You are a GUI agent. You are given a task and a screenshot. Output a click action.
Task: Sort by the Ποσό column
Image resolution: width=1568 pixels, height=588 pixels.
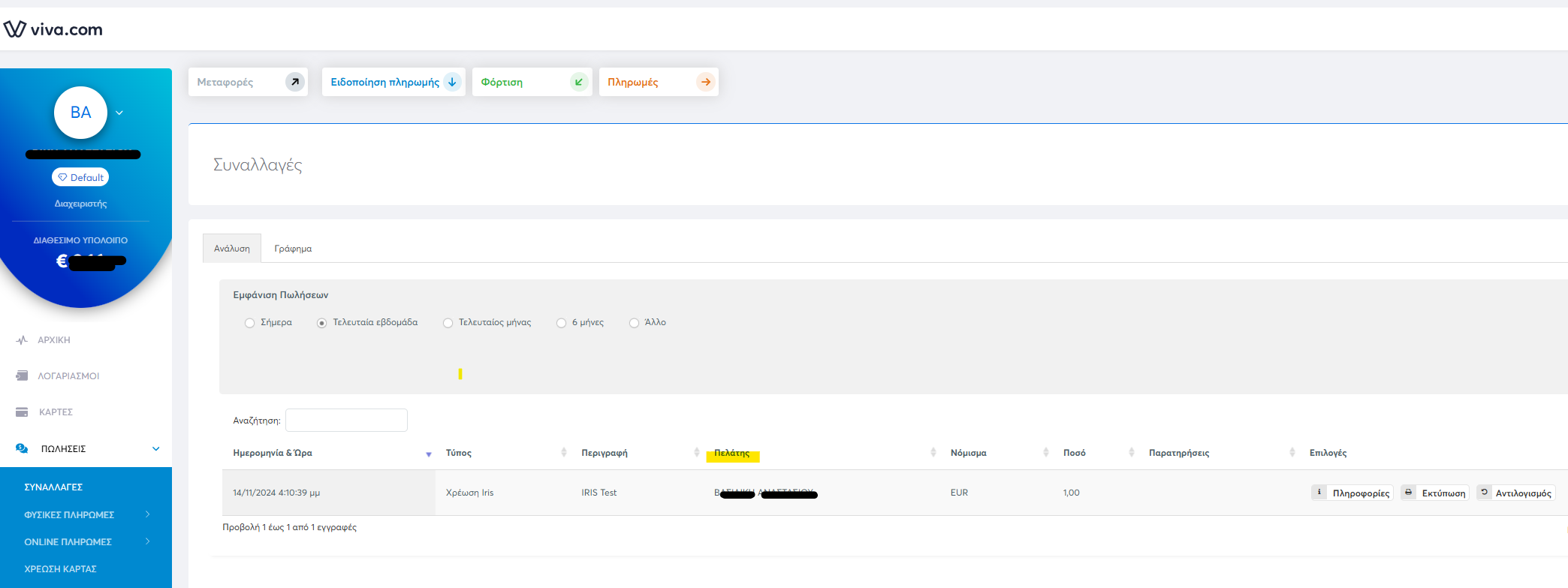(x=1096, y=453)
